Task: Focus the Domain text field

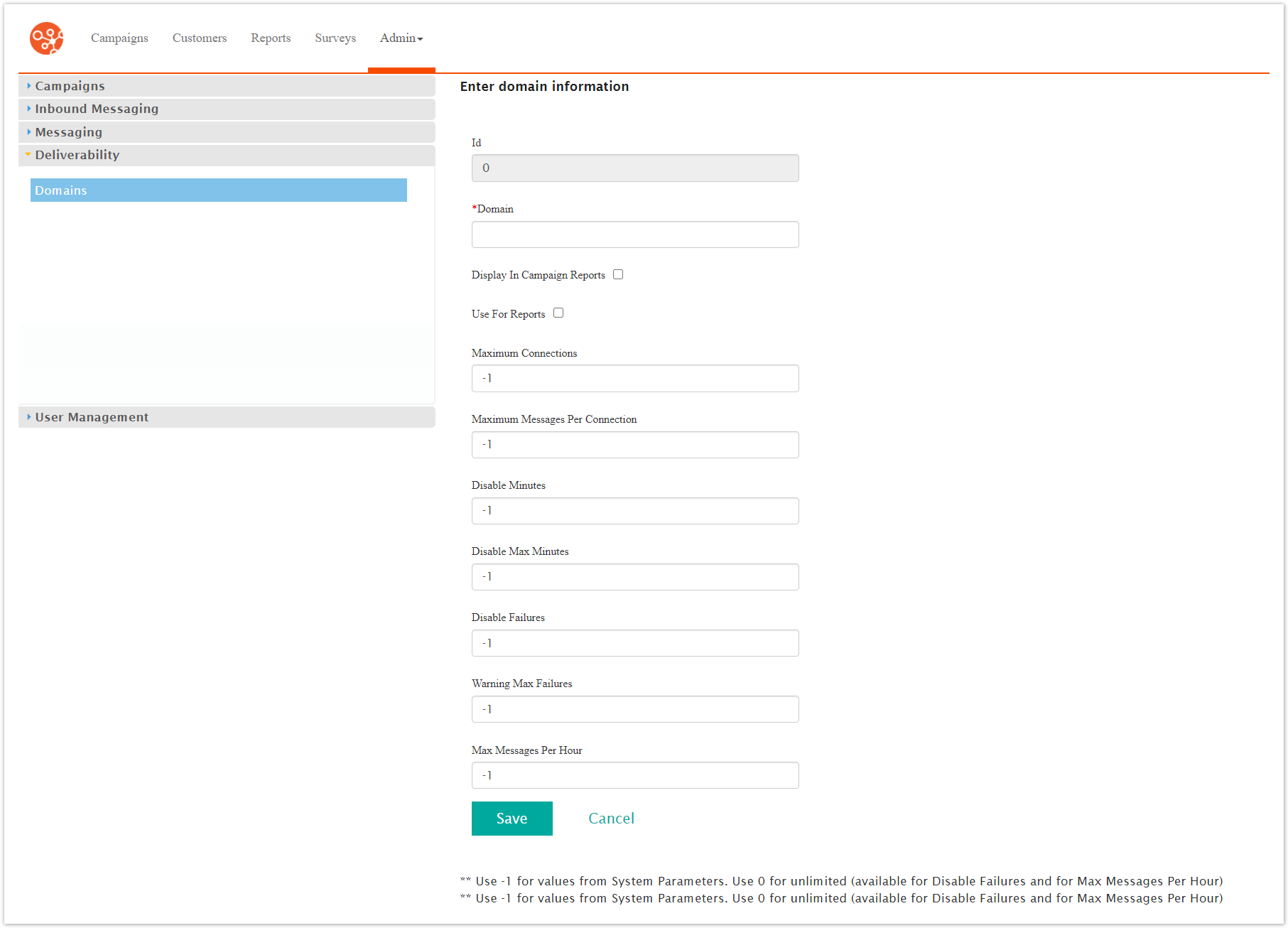Action: tap(634, 234)
